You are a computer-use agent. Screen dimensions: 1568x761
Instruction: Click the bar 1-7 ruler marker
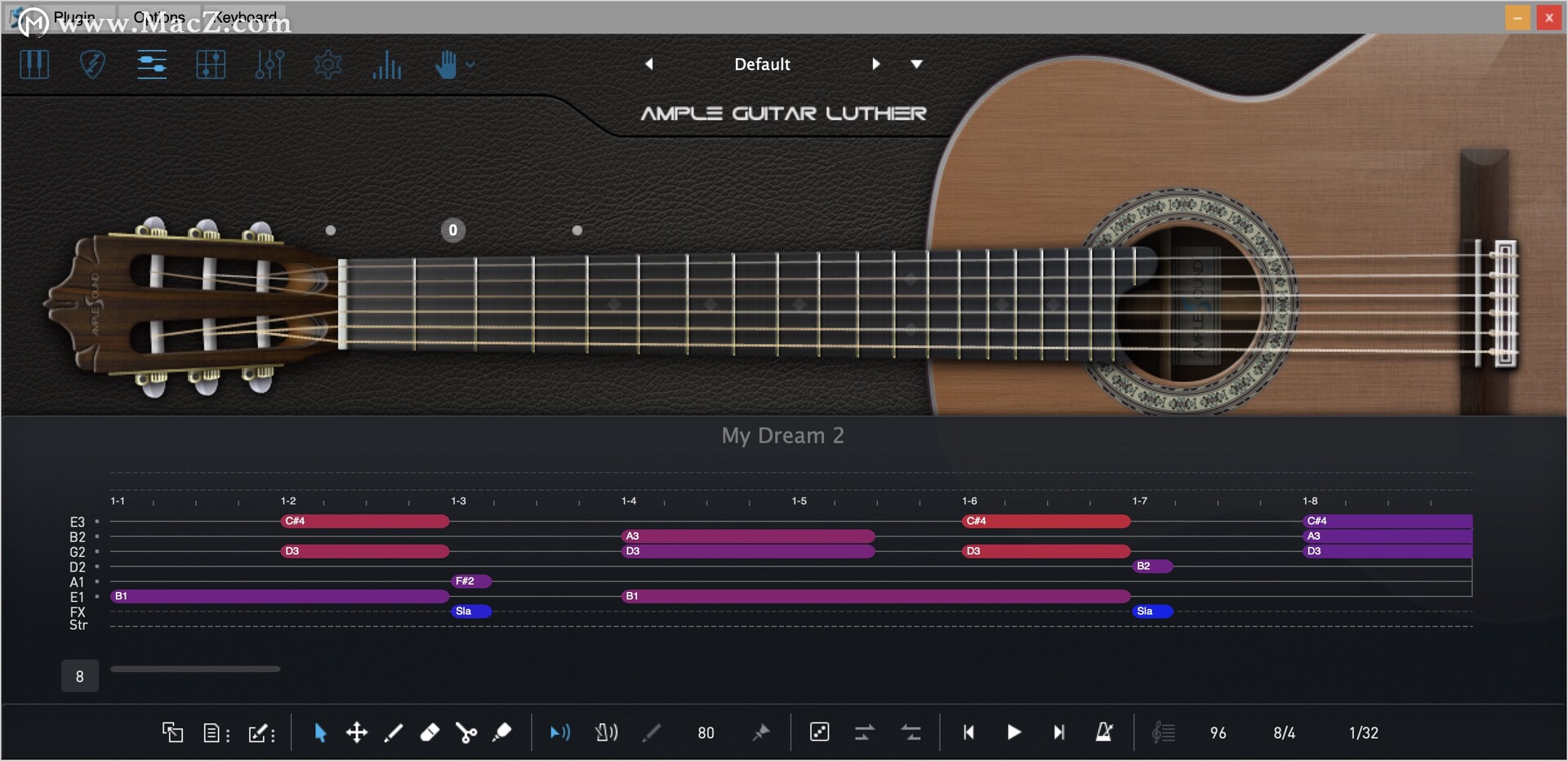point(1139,501)
